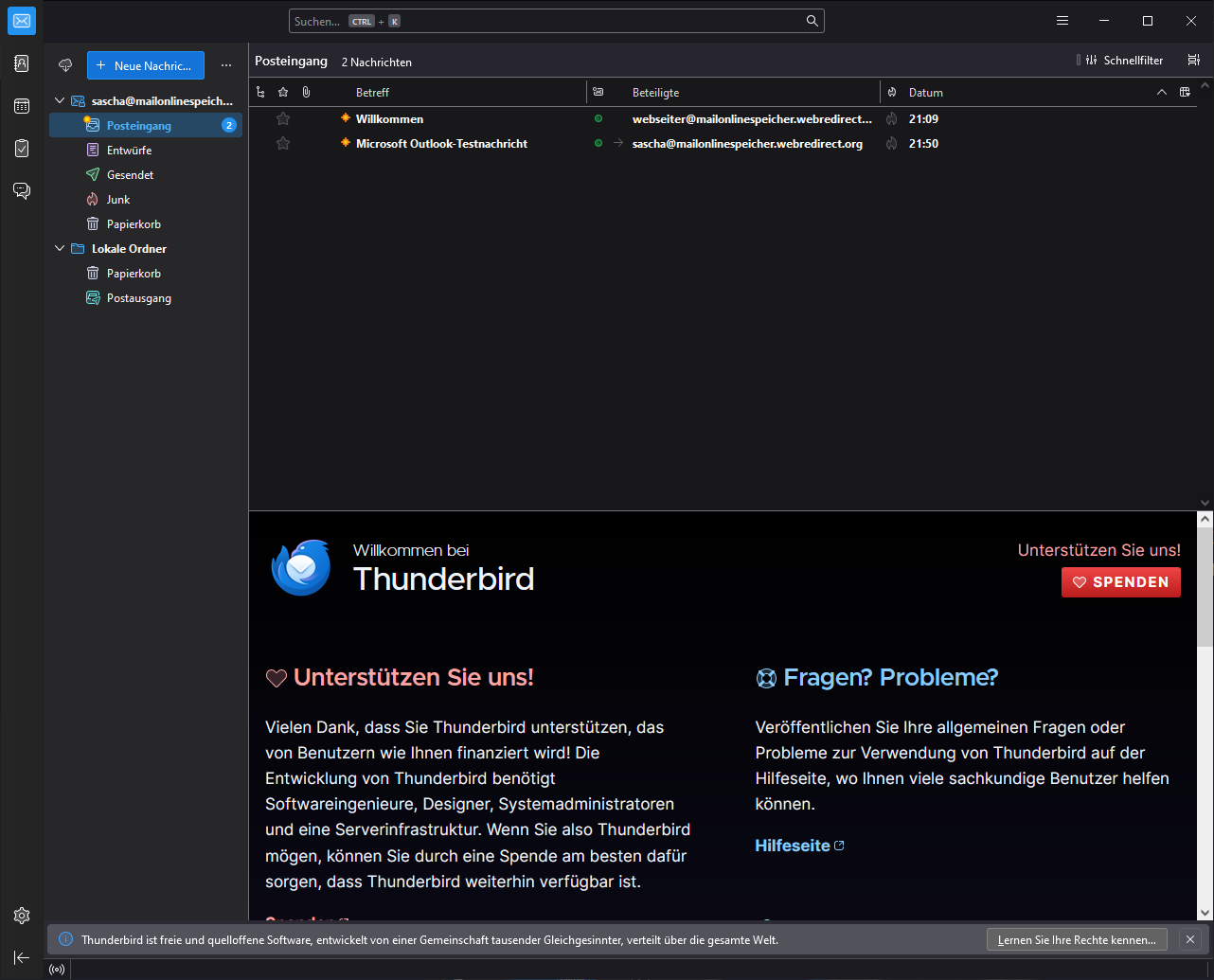Open the Postausgang folder
The height and width of the screenshot is (980, 1214).
coord(146,297)
